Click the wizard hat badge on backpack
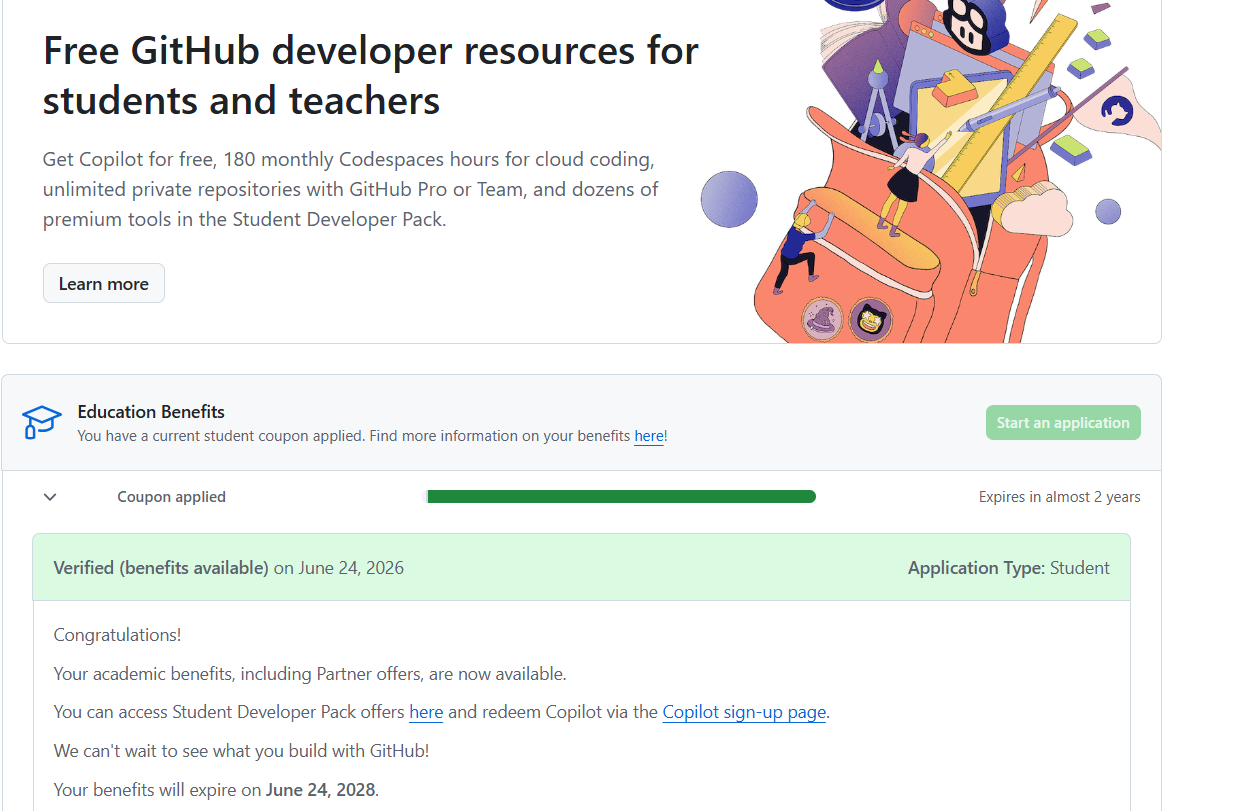 point(823,320)
